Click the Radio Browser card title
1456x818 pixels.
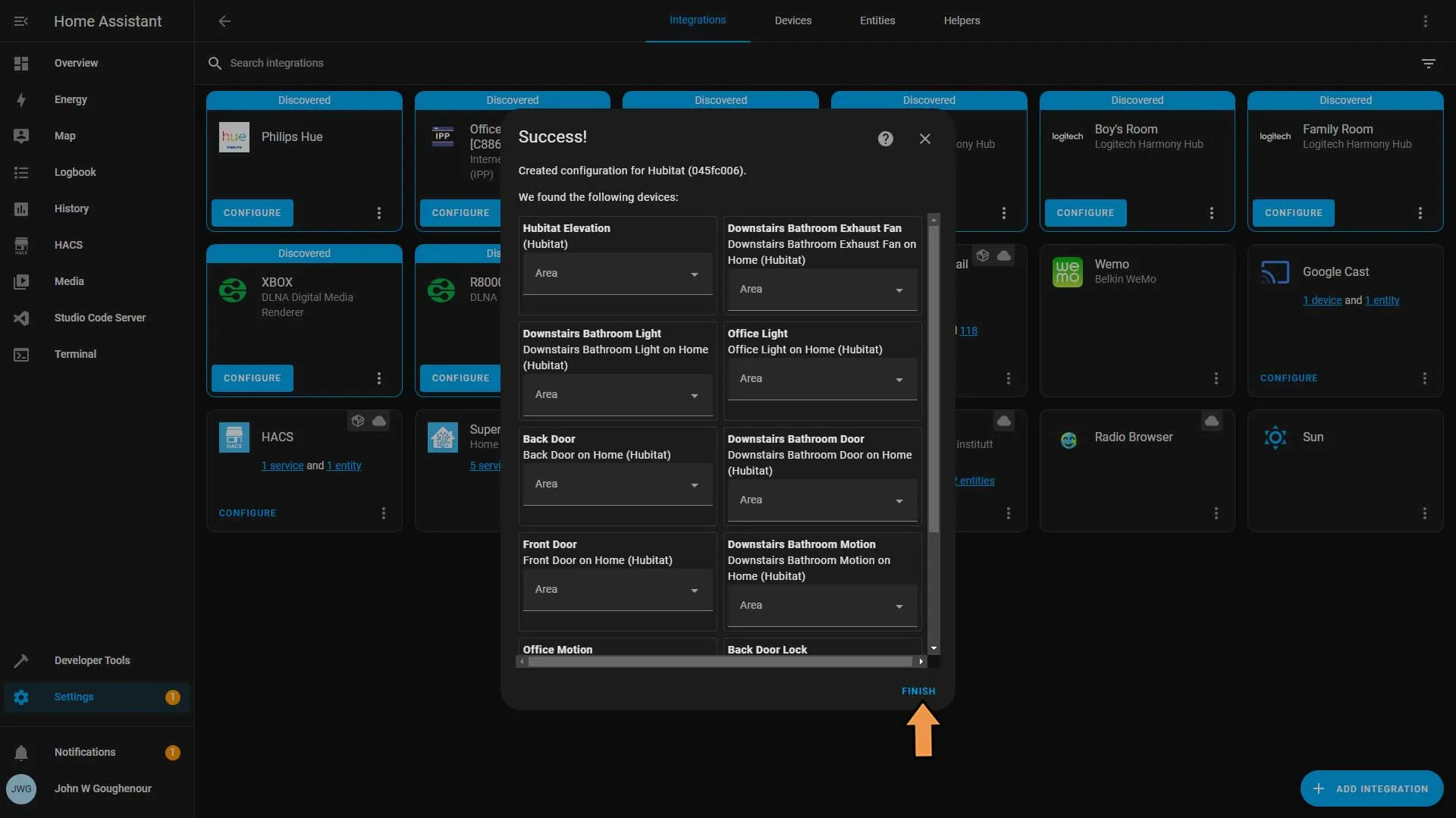pos(1133,437)
